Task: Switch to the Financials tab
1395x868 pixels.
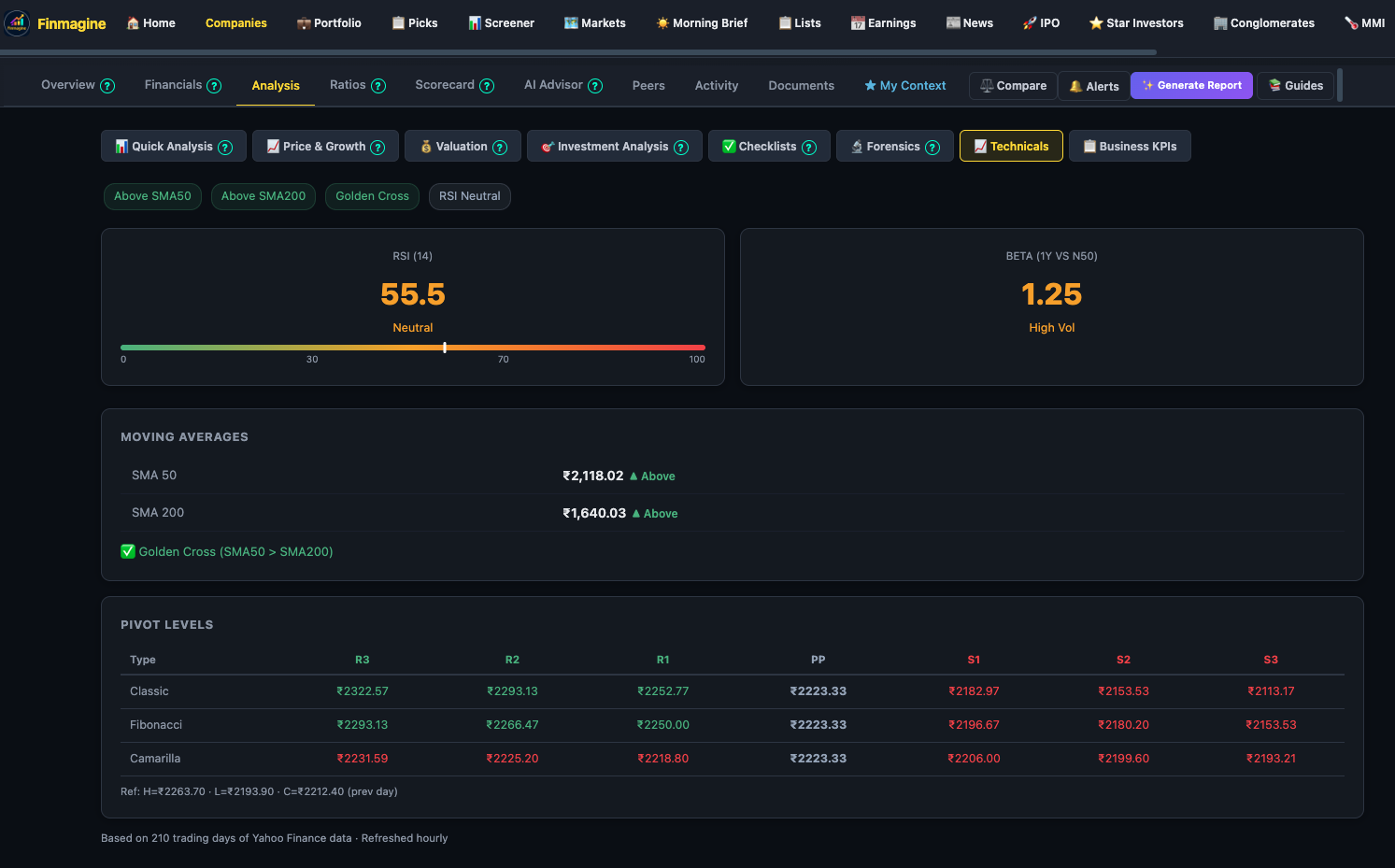Action: coord(172,85)
